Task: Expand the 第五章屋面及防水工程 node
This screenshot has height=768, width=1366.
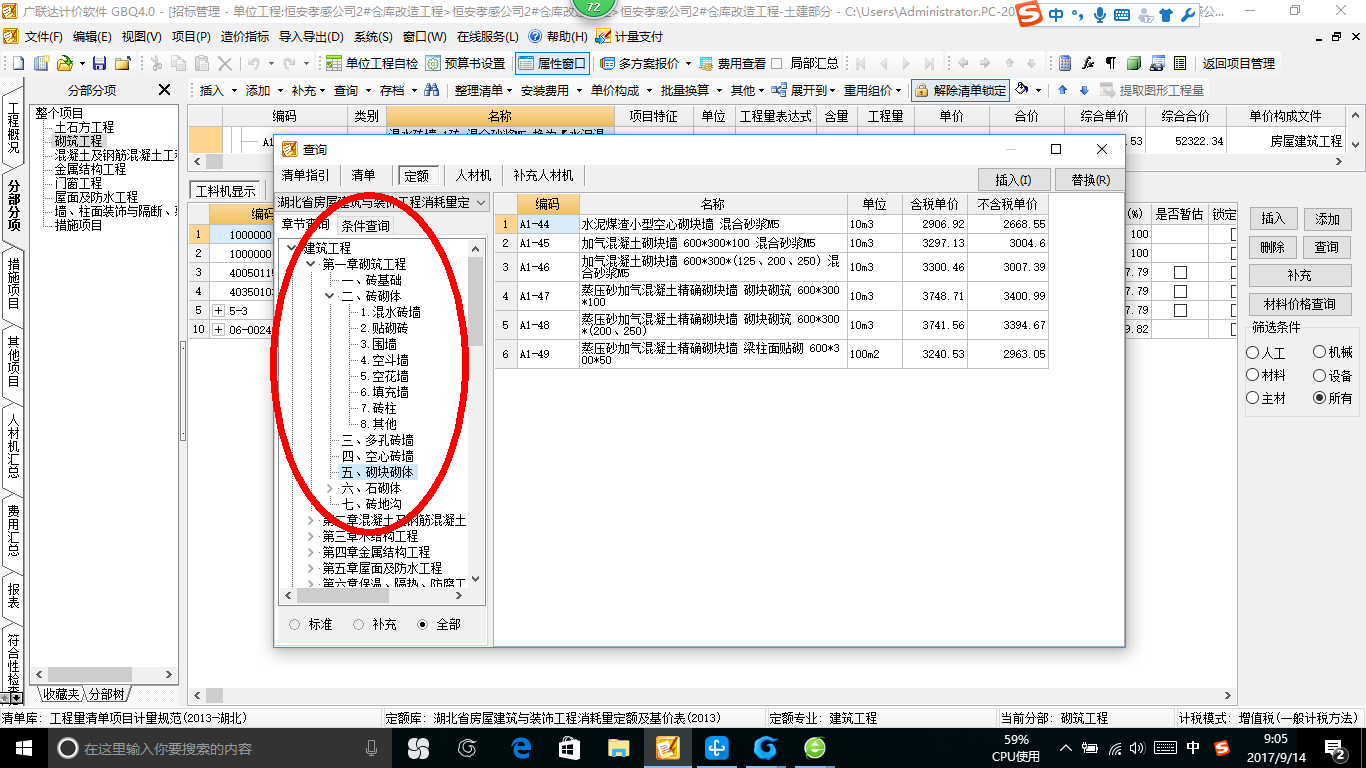Action: (310, 568)
